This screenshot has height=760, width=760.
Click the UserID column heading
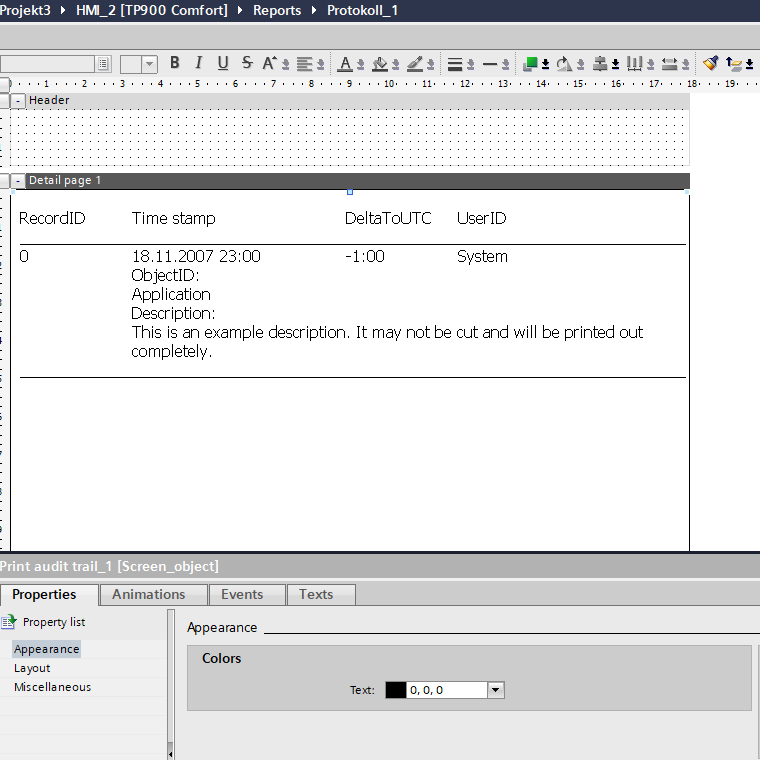tap(481, 218)
